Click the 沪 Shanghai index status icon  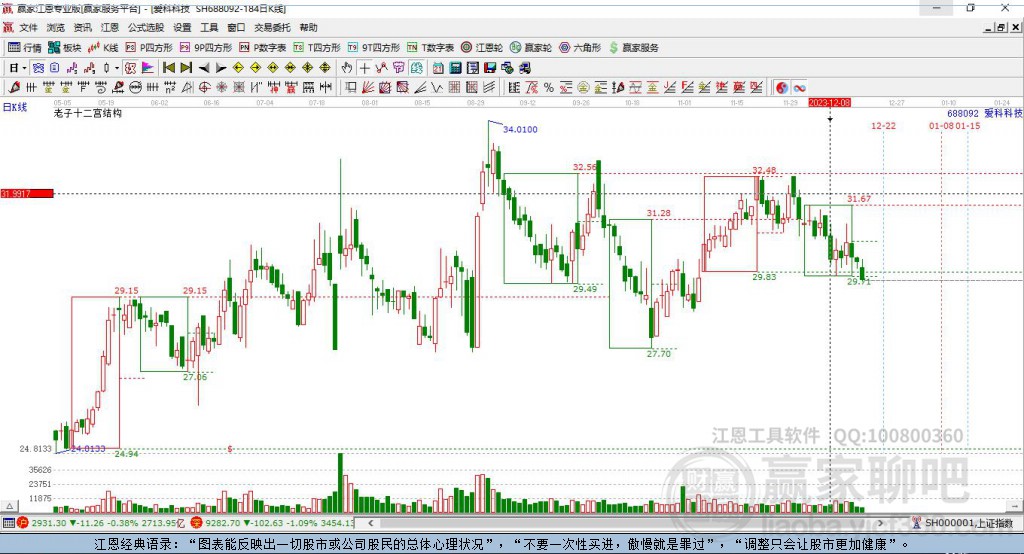pos(23,523)
